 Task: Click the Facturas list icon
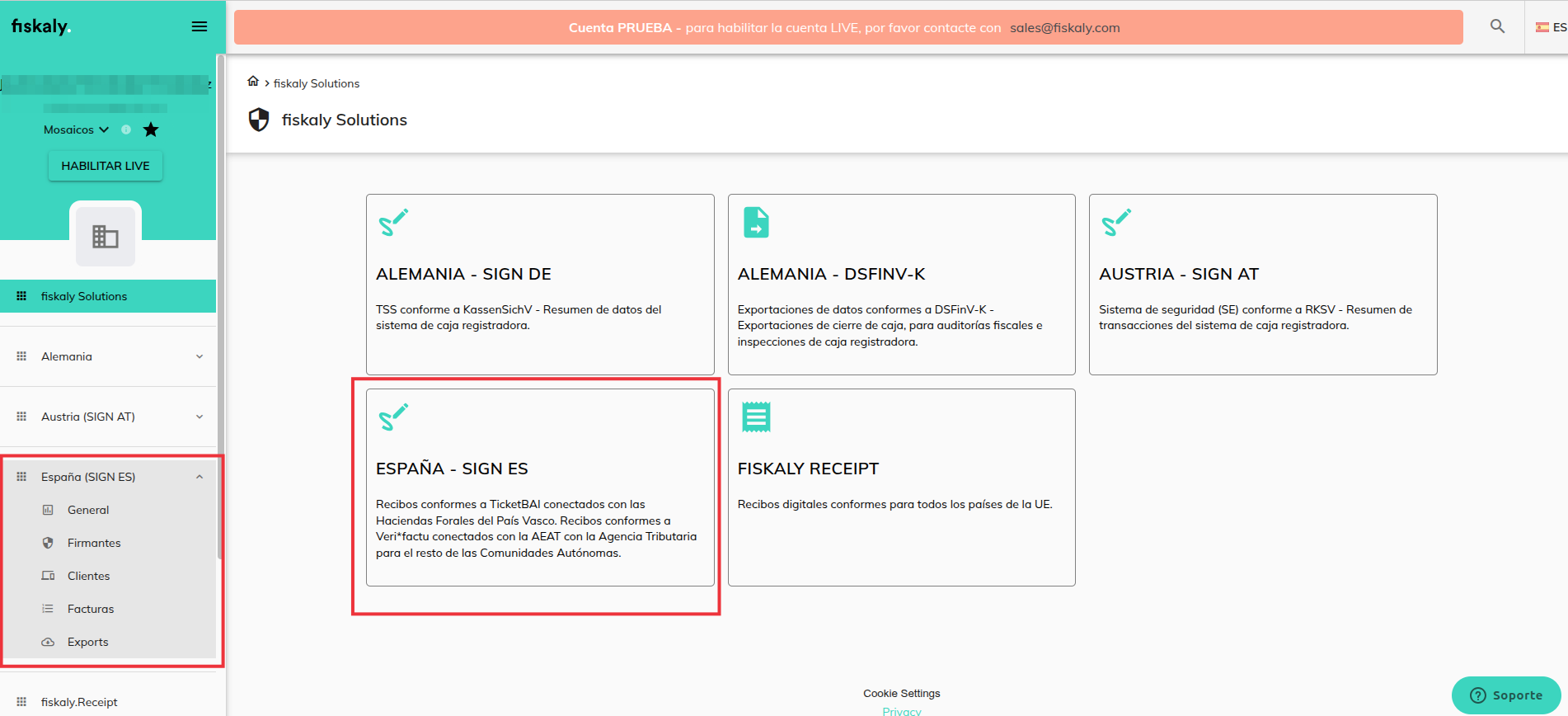[48, 609]
